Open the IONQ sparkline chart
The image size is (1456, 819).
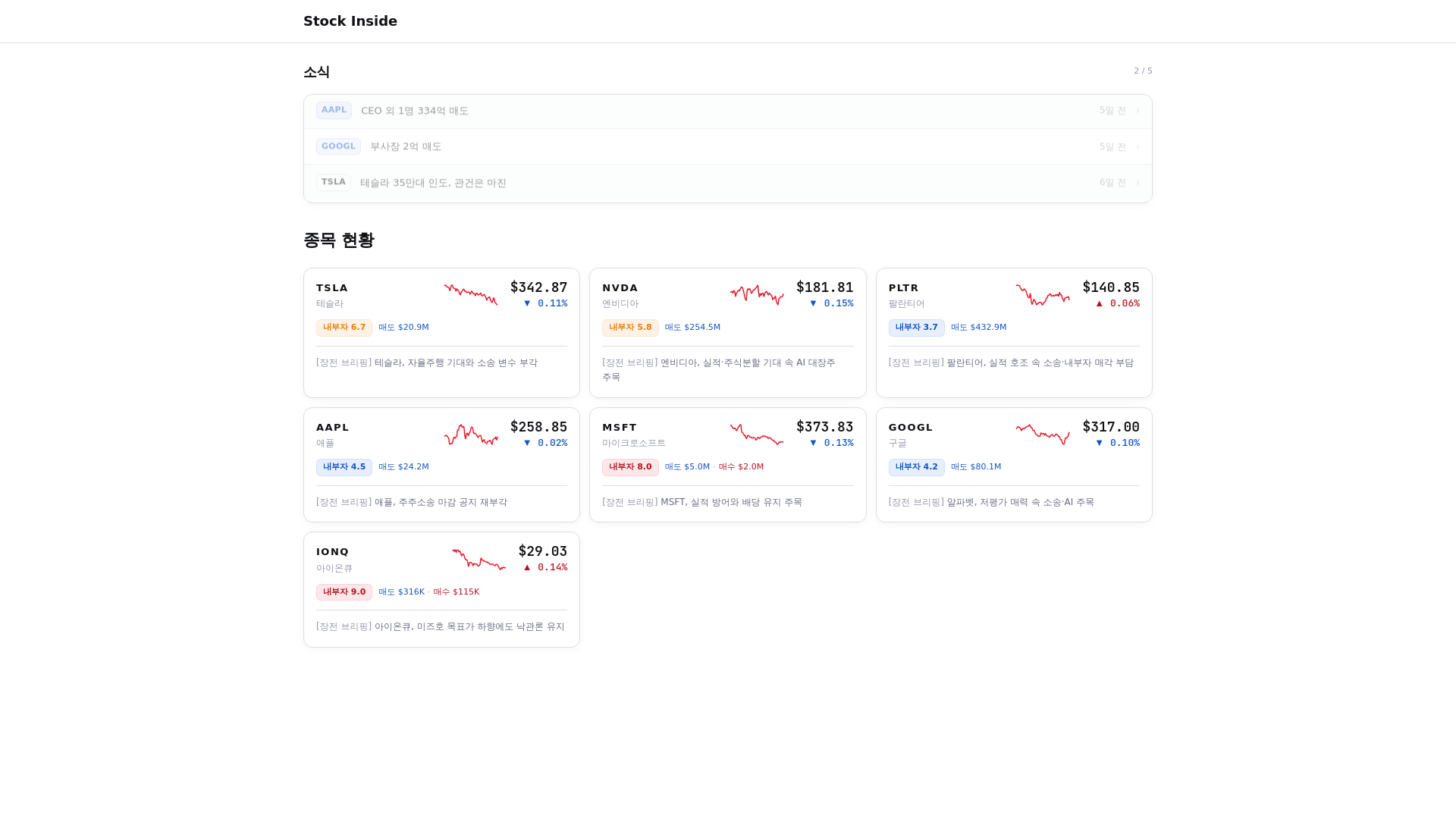(479, 558)
